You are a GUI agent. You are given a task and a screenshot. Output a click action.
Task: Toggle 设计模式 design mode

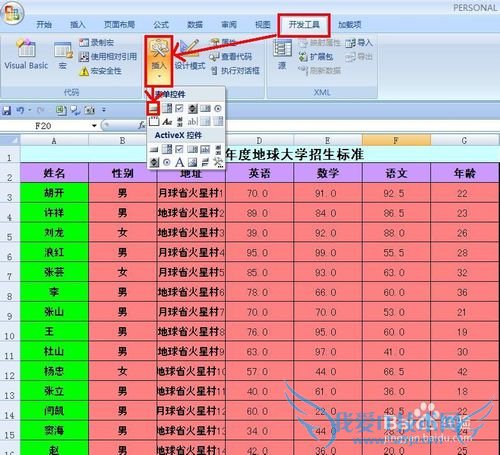pyautogui.click(x=189, y=54)
